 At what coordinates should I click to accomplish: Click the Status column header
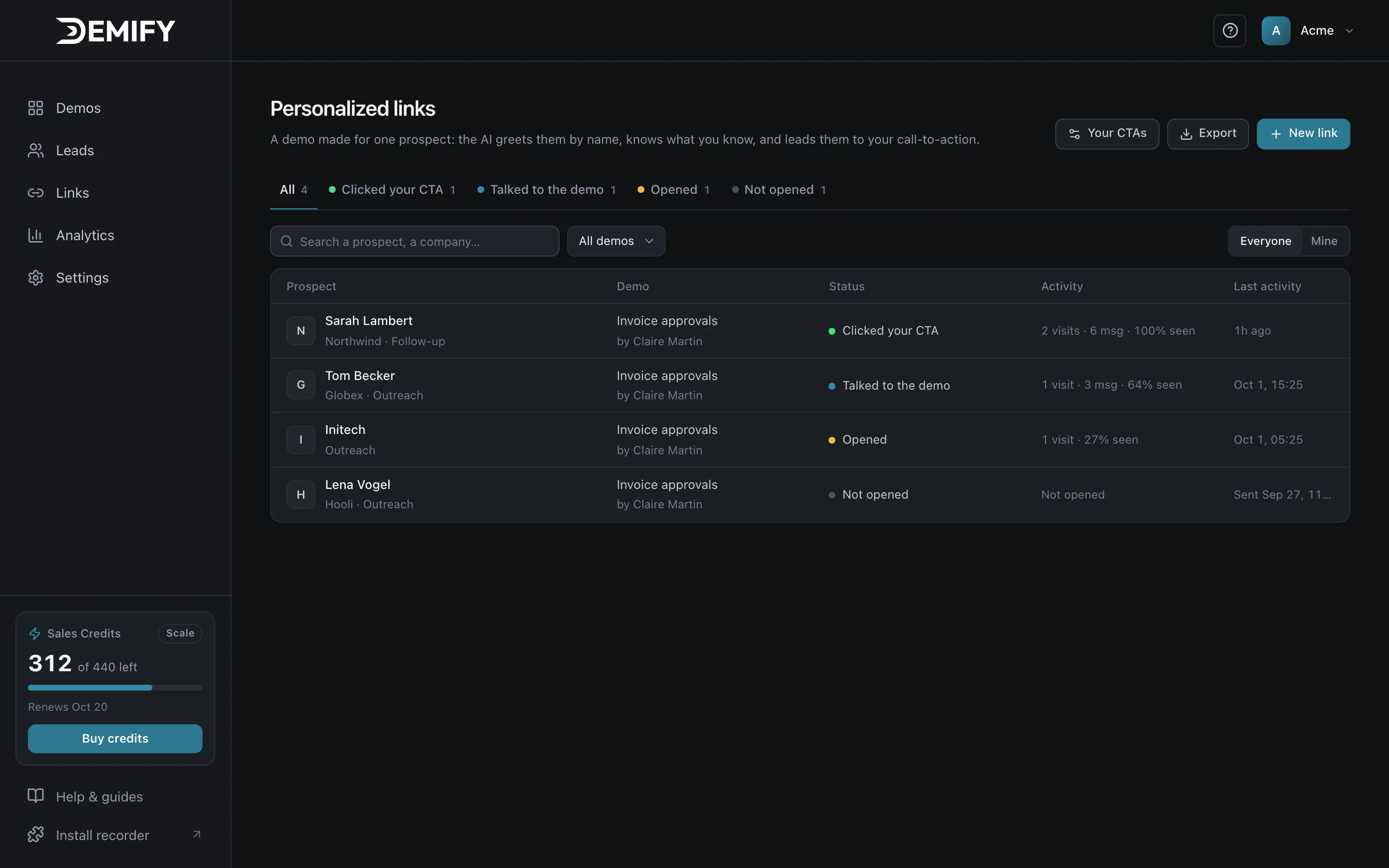(x=846, y=286)
